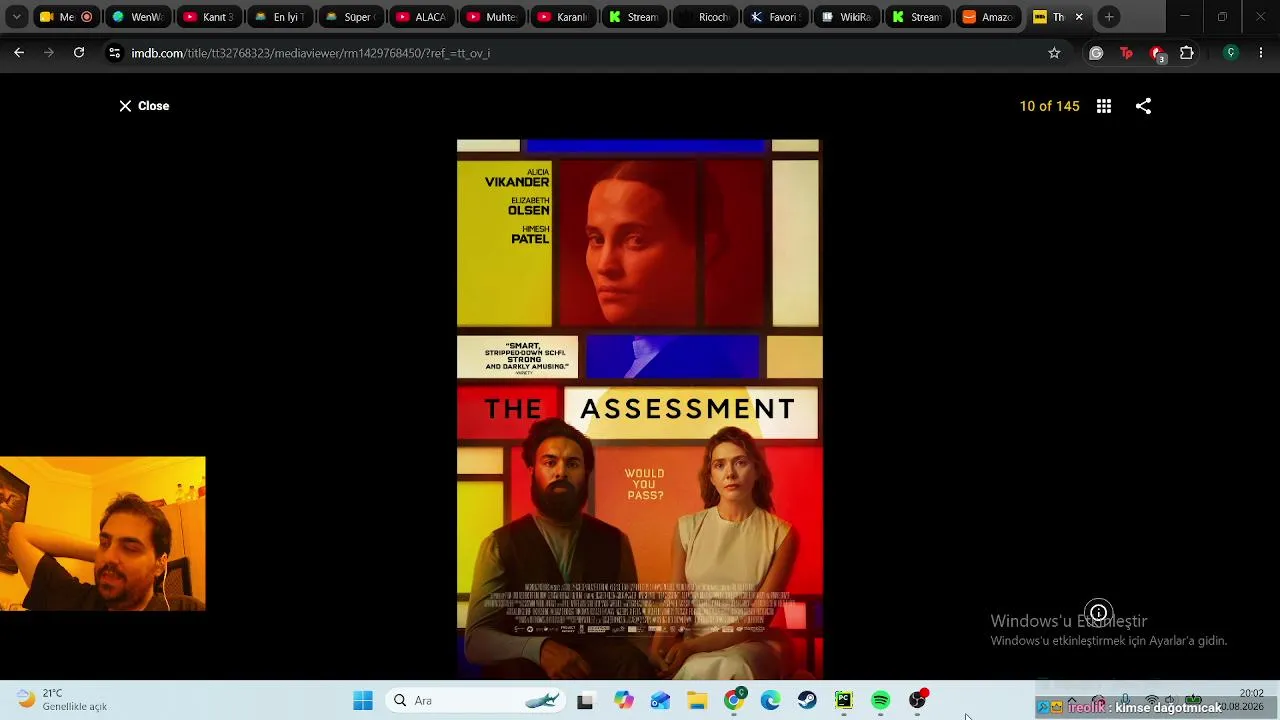The height and width of the screenshot is (720, 1280).
Task: Open PyCharm from the taskbar
Action: pos(844,701)
